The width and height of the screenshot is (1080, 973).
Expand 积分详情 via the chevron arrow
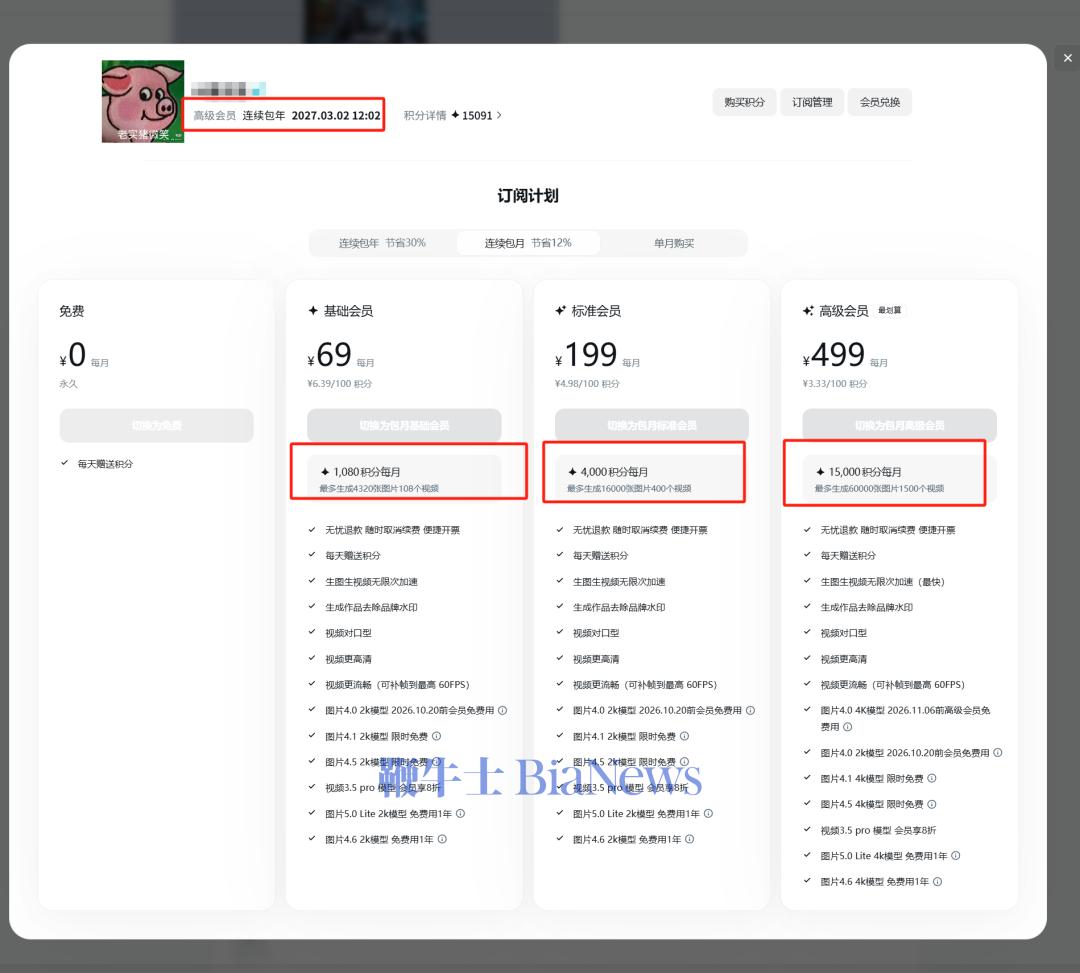[499, 115]
